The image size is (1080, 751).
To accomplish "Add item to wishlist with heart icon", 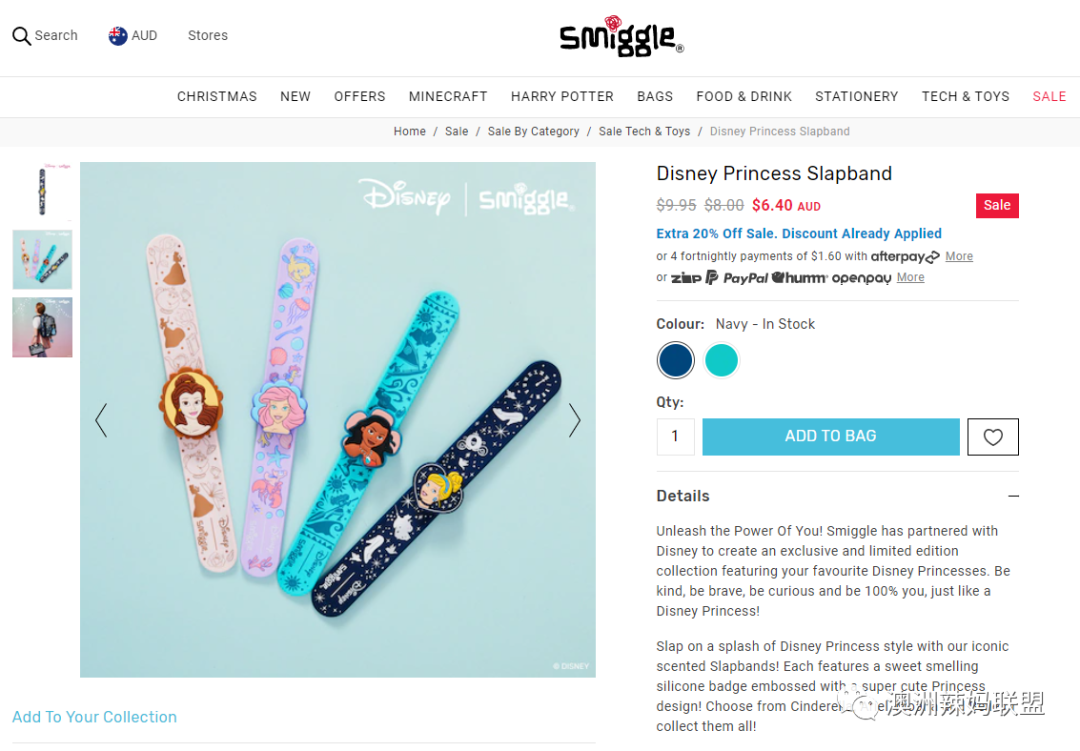I will coord(993,437).
